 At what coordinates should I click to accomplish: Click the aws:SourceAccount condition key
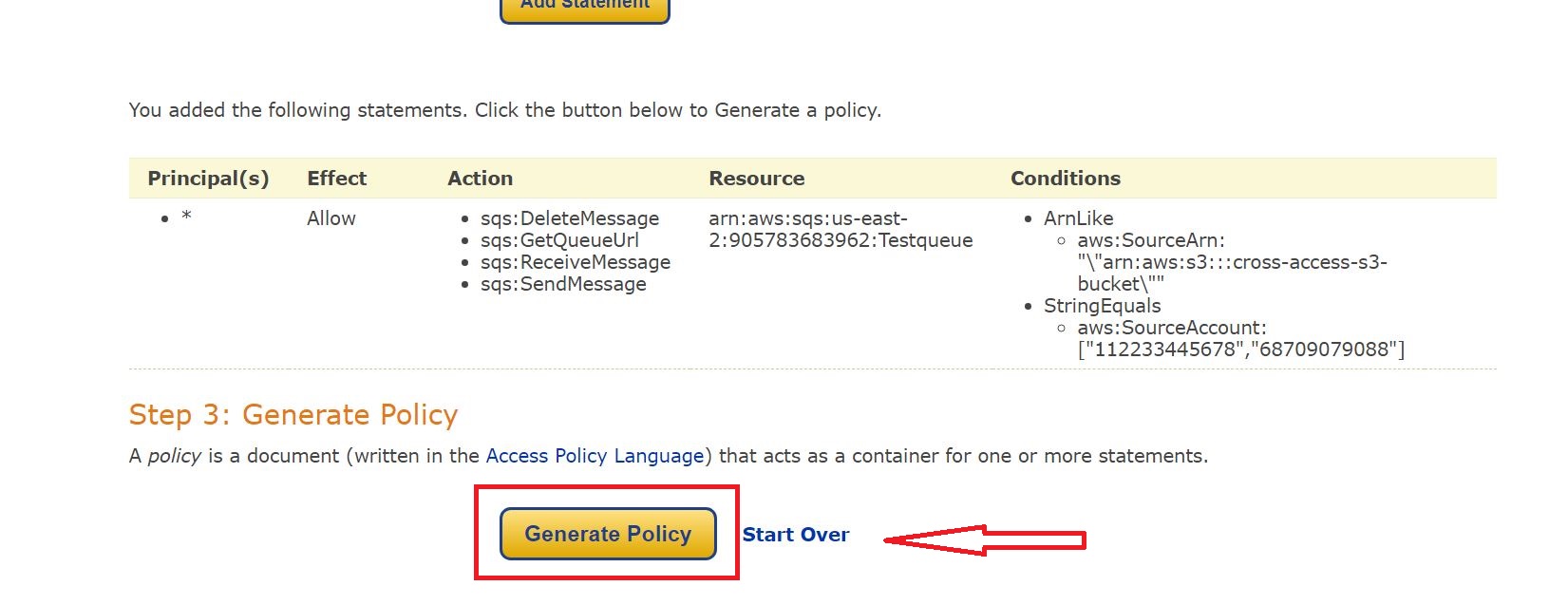click(1171, 328)
